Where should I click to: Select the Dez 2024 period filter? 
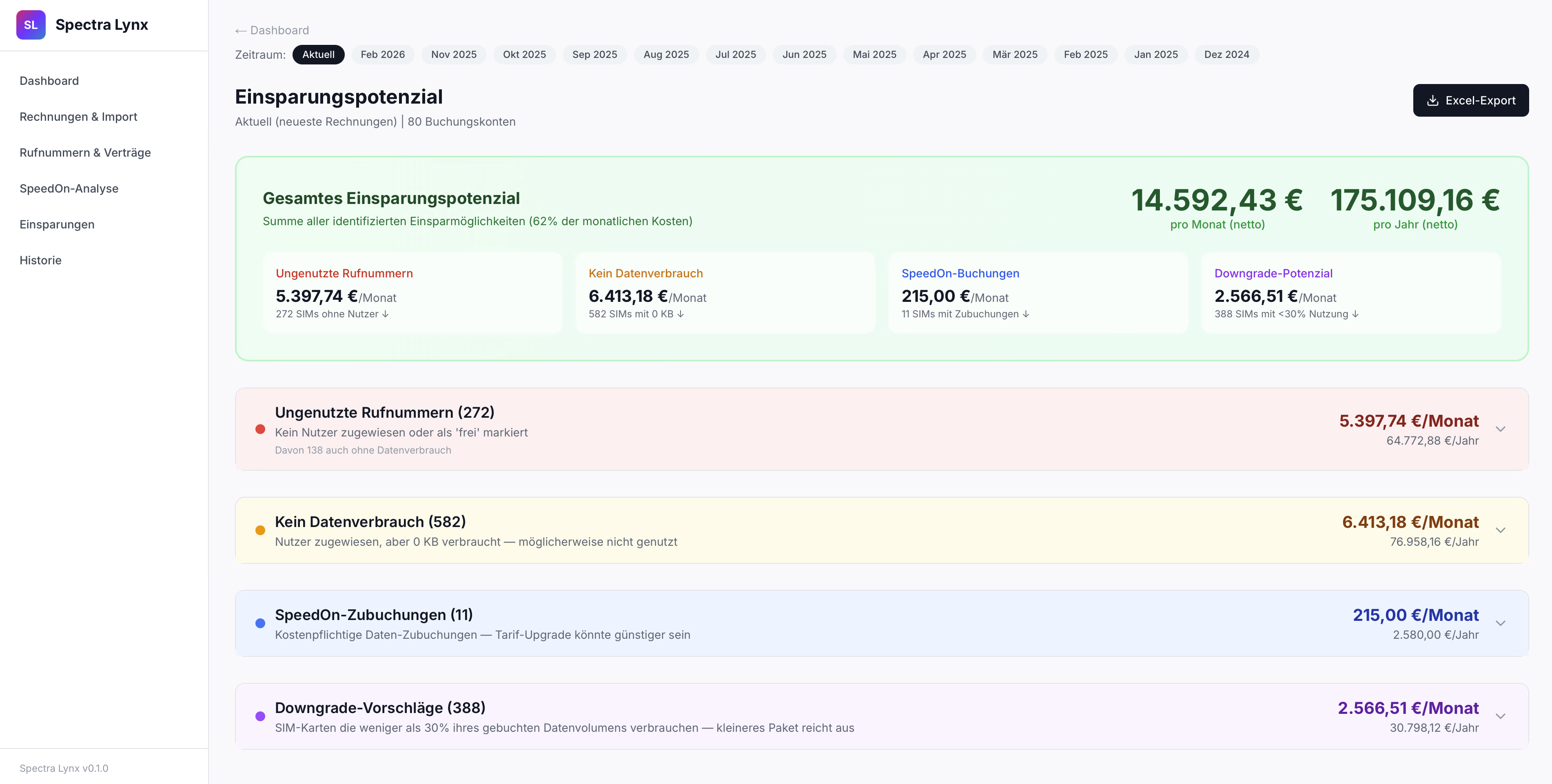tap(1227, 54)
